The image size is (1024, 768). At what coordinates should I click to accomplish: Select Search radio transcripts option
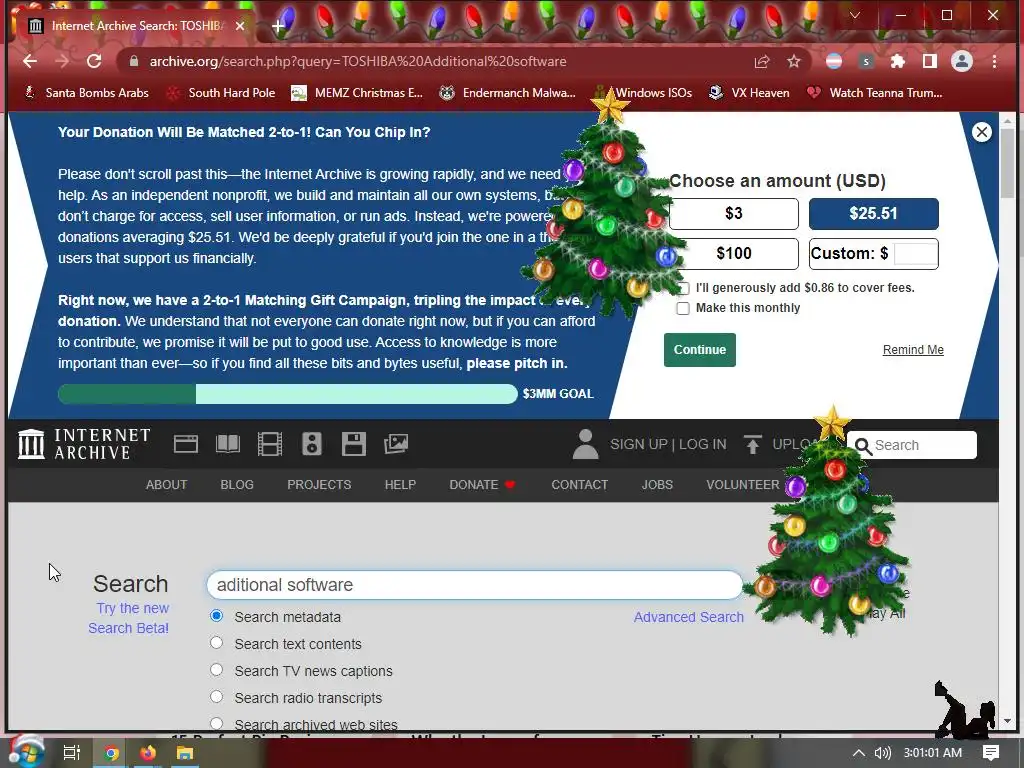click(216, 697)
